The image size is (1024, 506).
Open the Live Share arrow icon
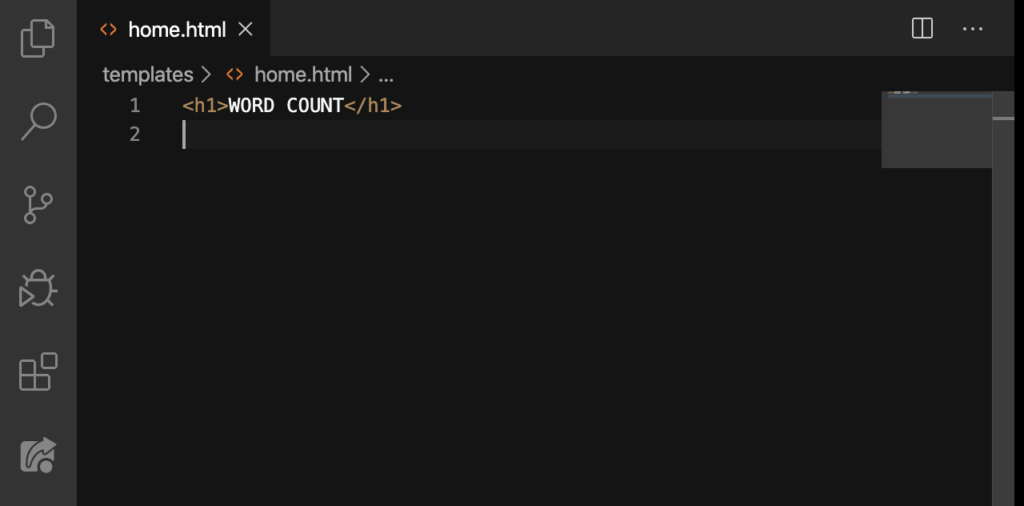38,455
